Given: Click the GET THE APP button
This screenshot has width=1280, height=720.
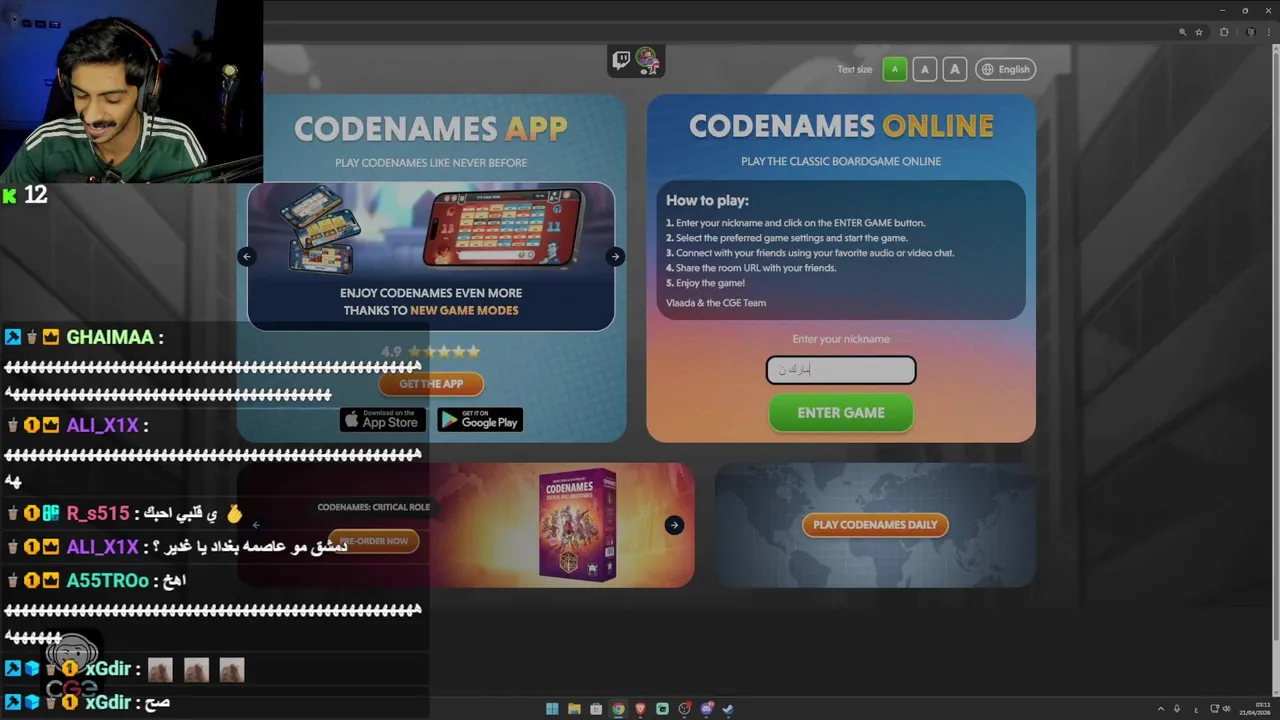Looking at the screenshot, I should [x=431, y=384].
